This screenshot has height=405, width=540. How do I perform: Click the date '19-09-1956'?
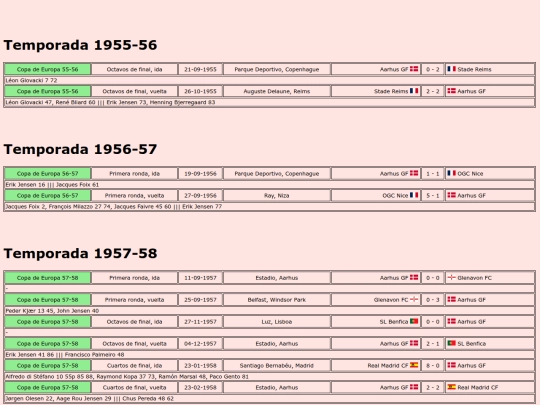point(200,174)
